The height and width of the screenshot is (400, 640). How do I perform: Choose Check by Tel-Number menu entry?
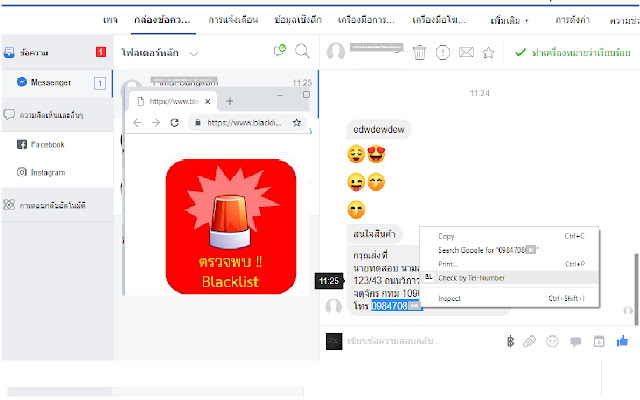(509, 278)
